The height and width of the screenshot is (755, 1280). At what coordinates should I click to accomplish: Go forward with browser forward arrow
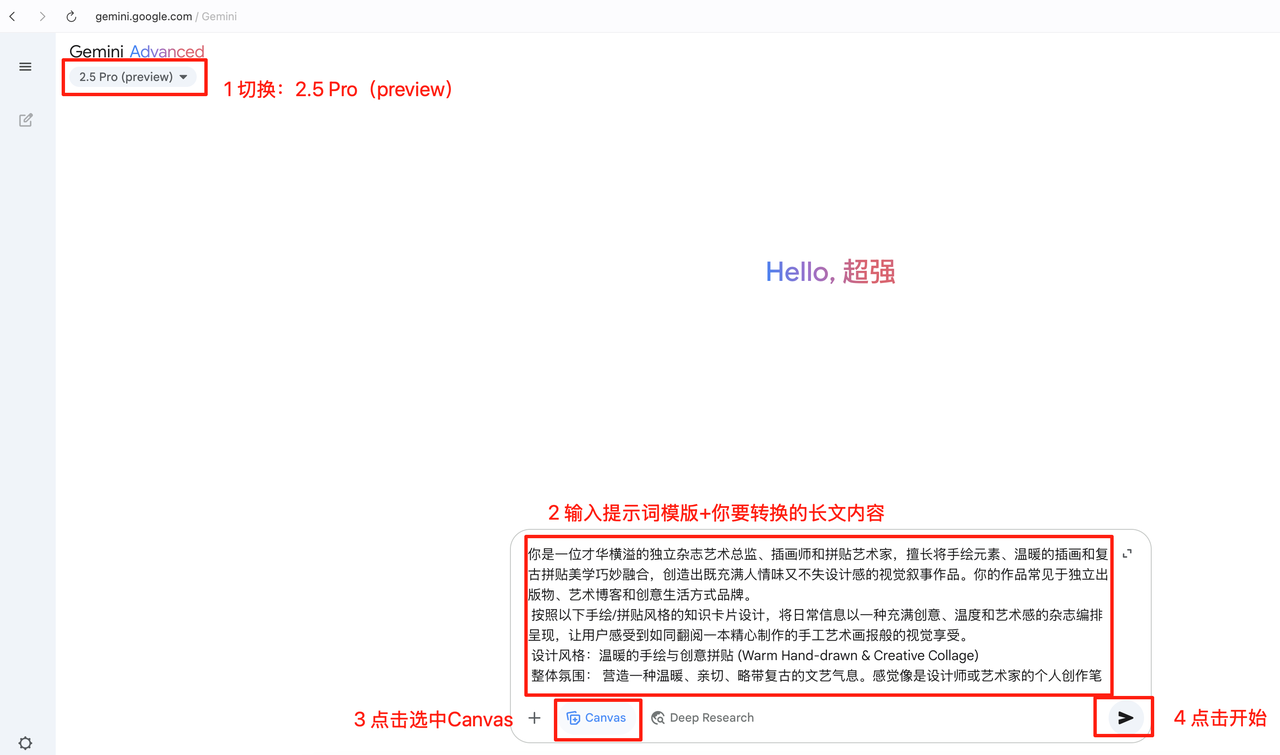click(42, 16)
